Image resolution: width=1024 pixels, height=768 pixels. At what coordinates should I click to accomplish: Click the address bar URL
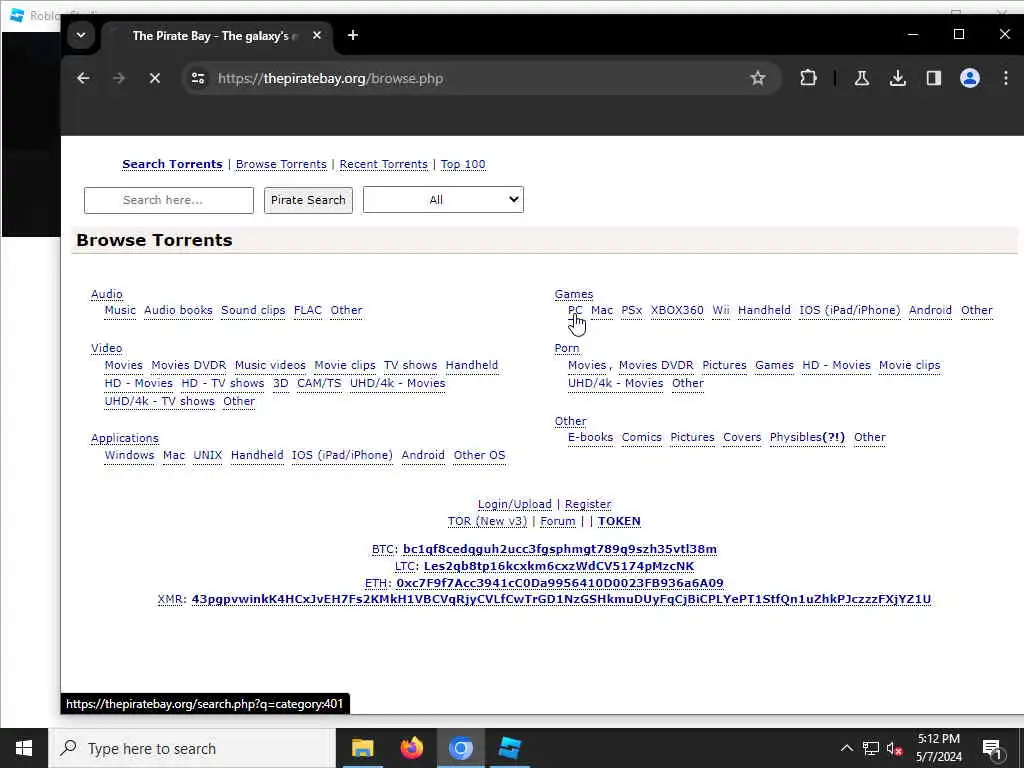coord(330,78)
